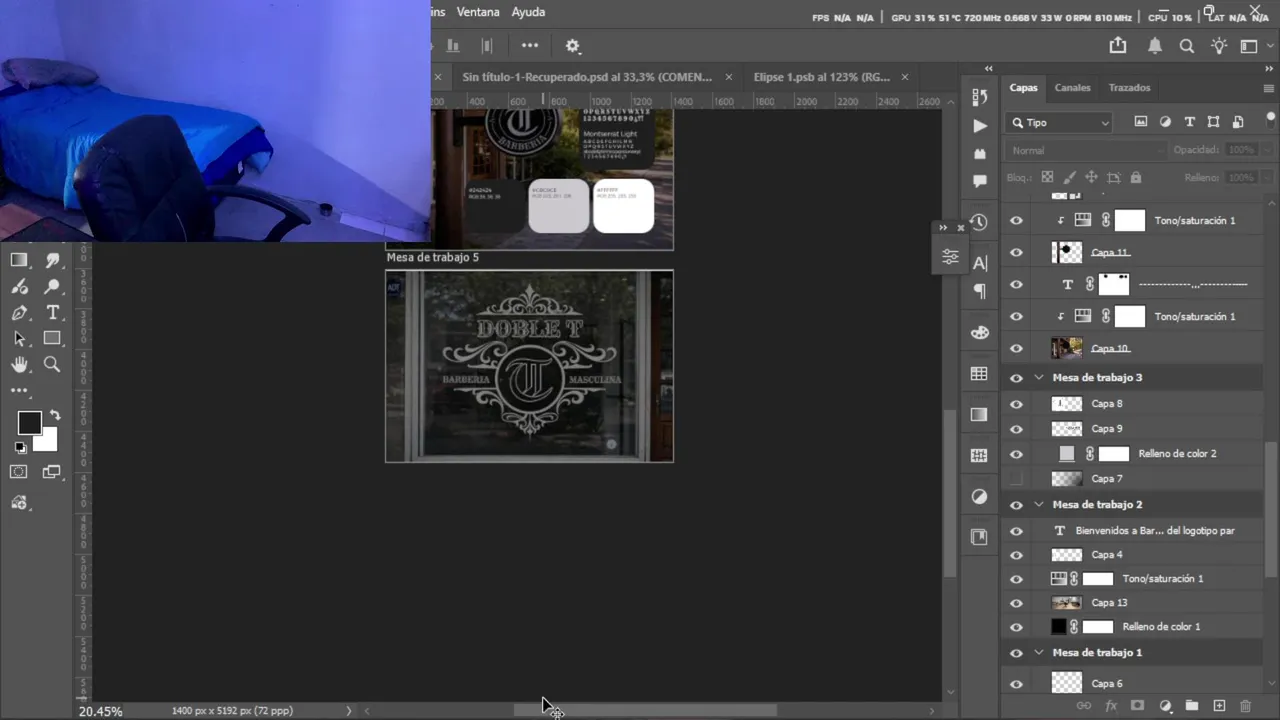Open the Ayuda menu

[528, 12]
